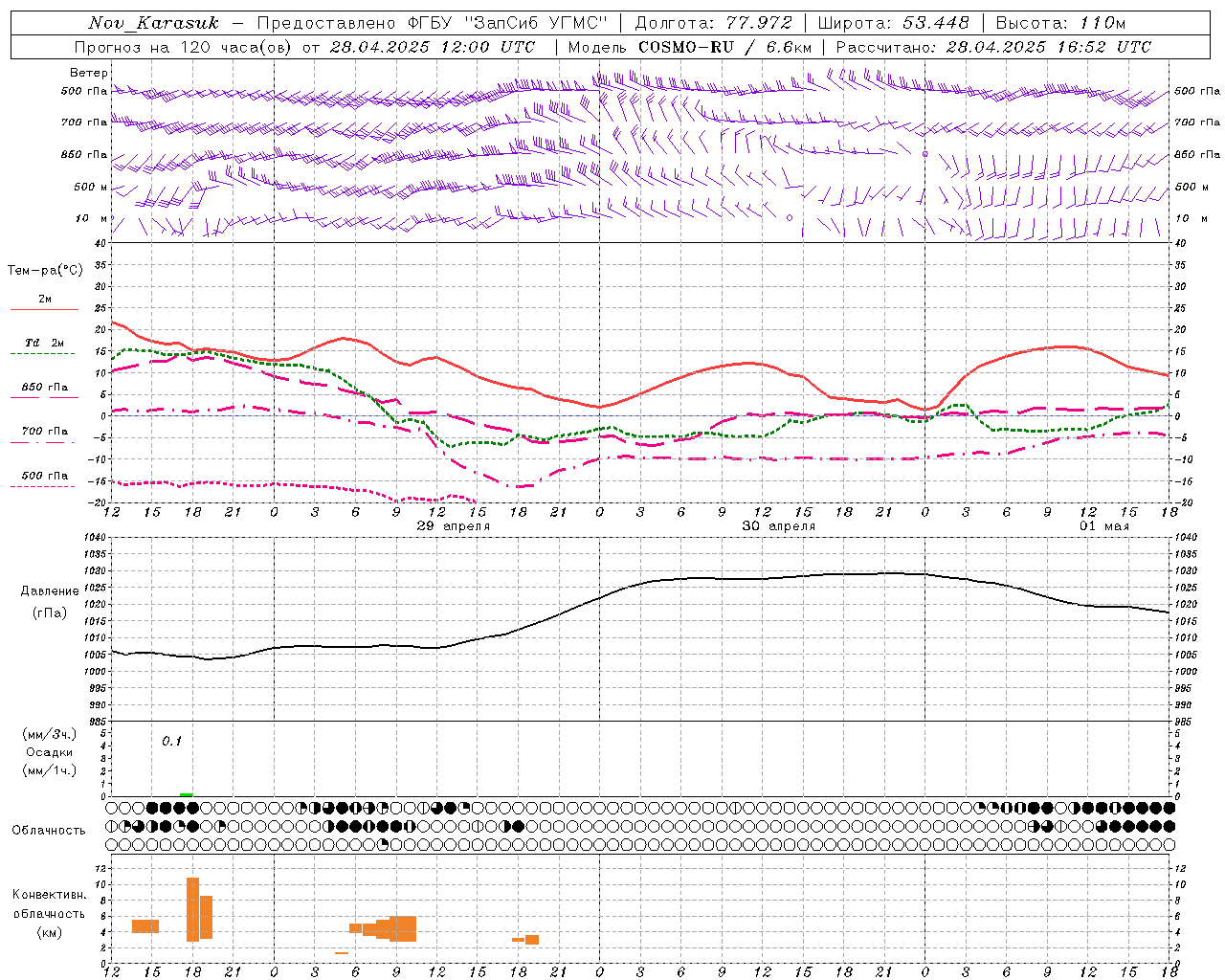Click the date label '01 мая'
The height and width of the screenshot is (980, 1225).
[1104, 526]
